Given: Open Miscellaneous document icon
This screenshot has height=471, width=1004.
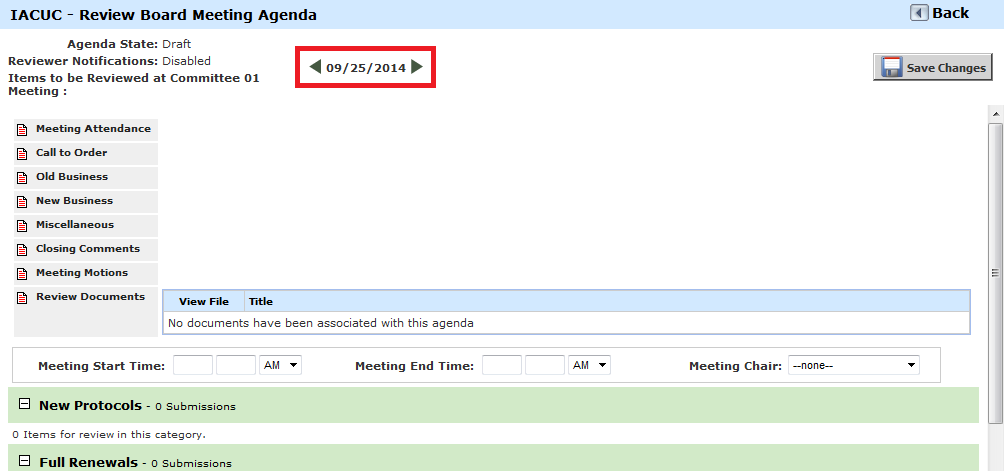Looking at the screenshot, I should (22, 226).
